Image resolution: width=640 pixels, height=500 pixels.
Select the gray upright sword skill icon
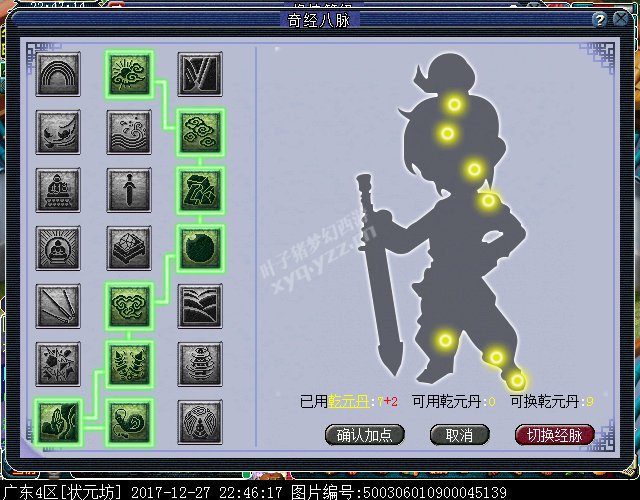pos(129,190)
